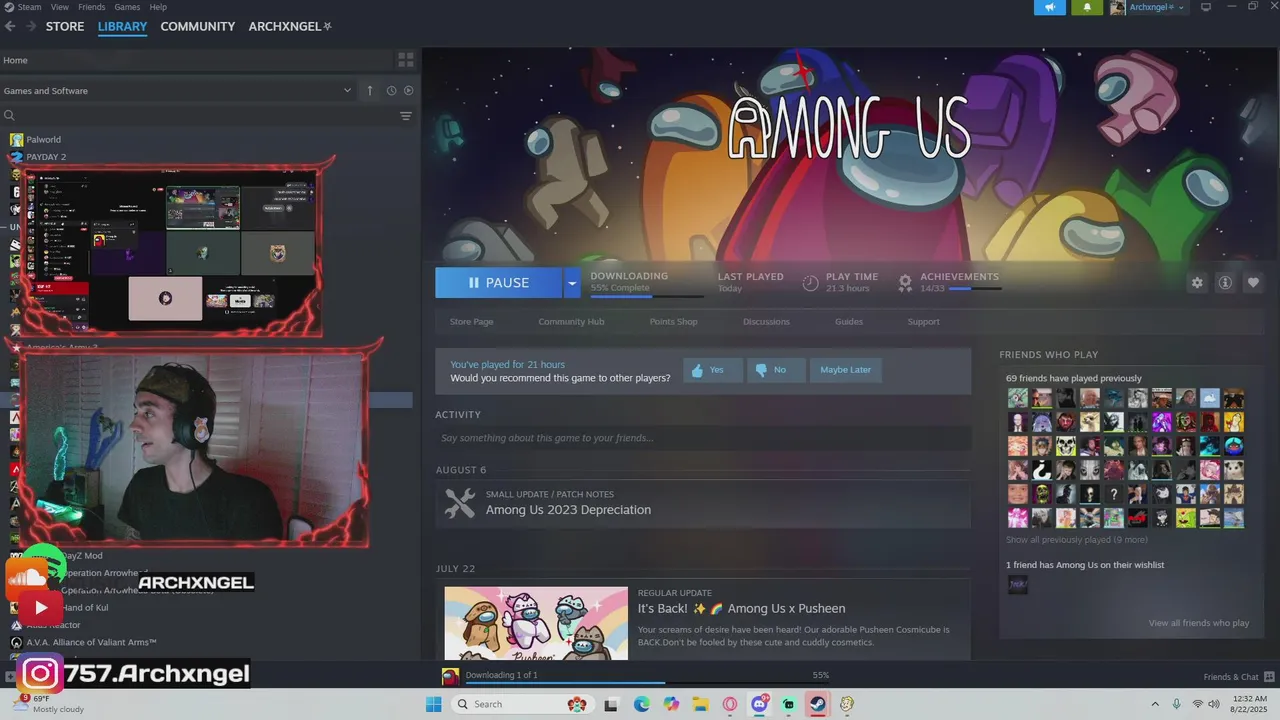Toggle sort by recent activity clock
This screenshot has height=720, width=1280.
[391, 91]
